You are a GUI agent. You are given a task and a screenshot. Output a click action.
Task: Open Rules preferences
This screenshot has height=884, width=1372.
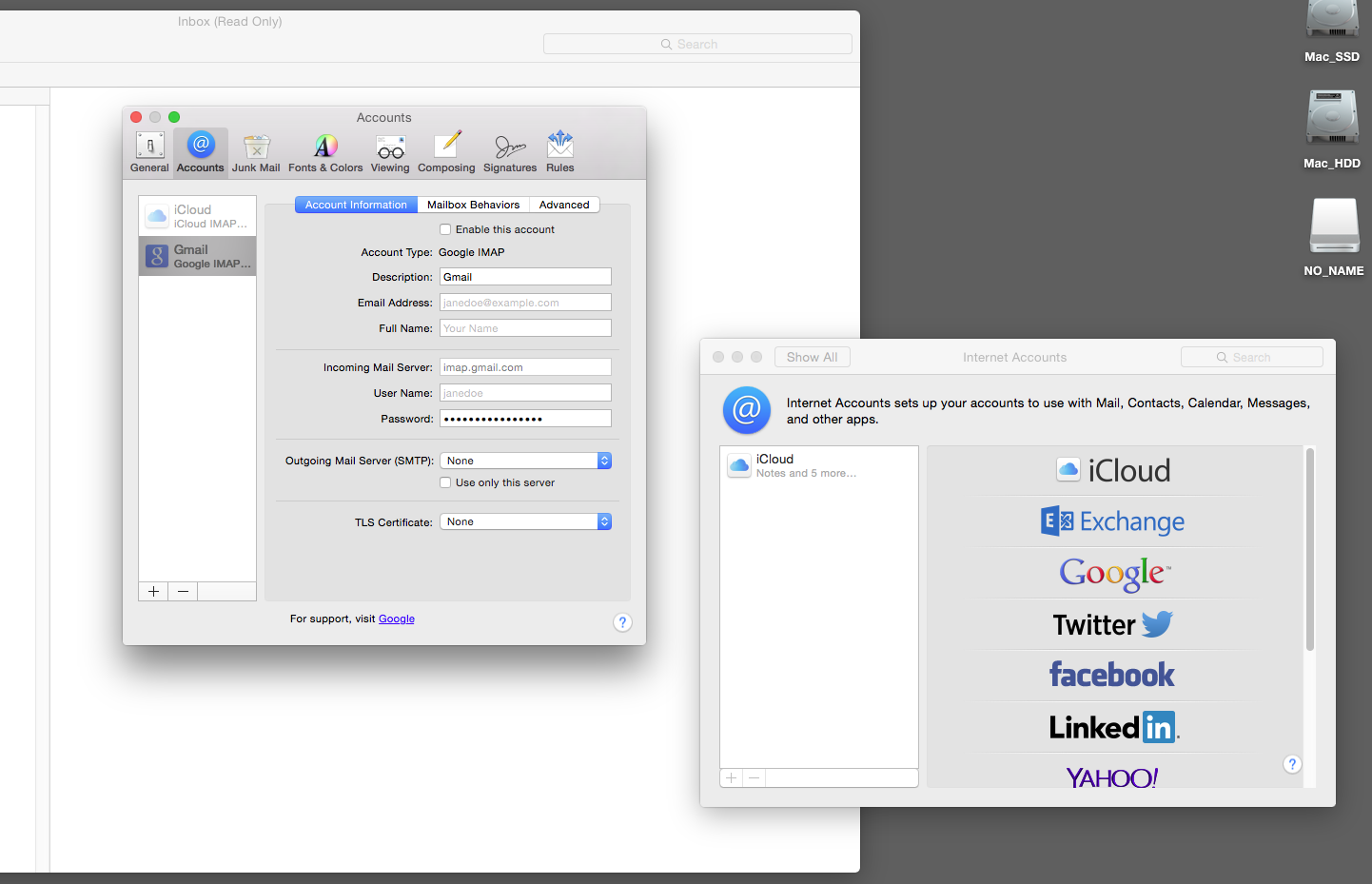[x=560, y=152]
